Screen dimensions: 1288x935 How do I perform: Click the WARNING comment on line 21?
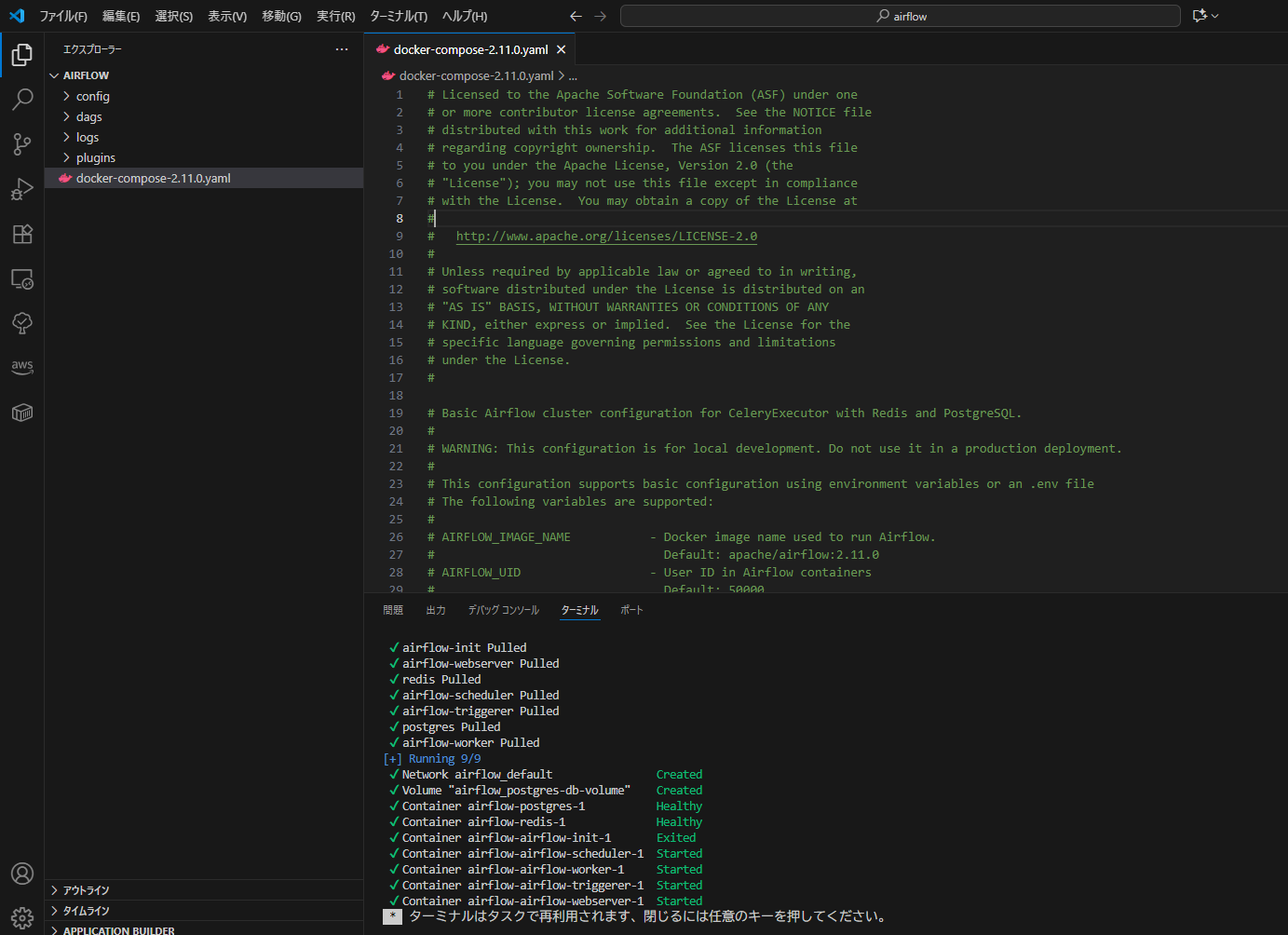click(774, 449)
